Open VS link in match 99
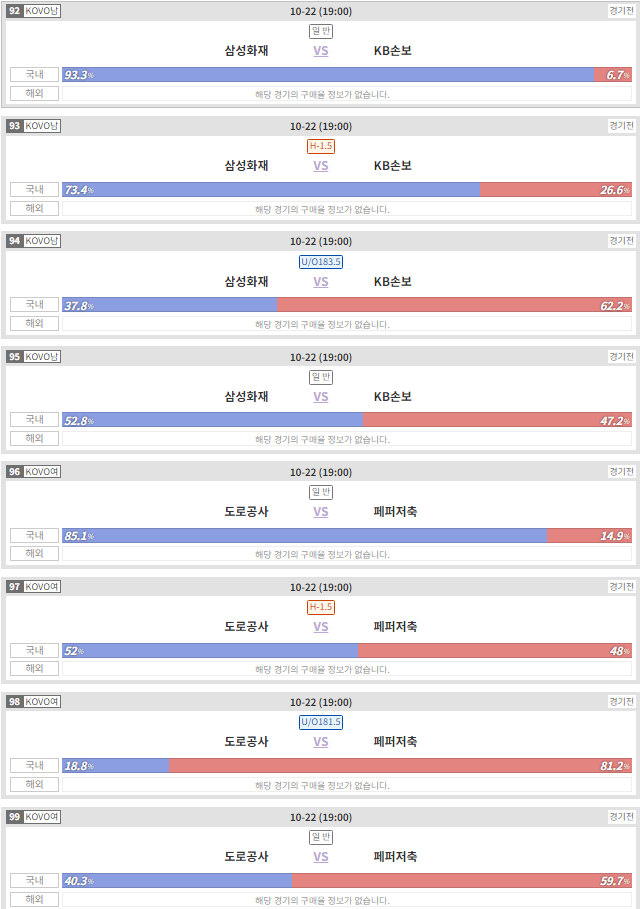The width and height of the screenshot is (640, 909). 321,857
